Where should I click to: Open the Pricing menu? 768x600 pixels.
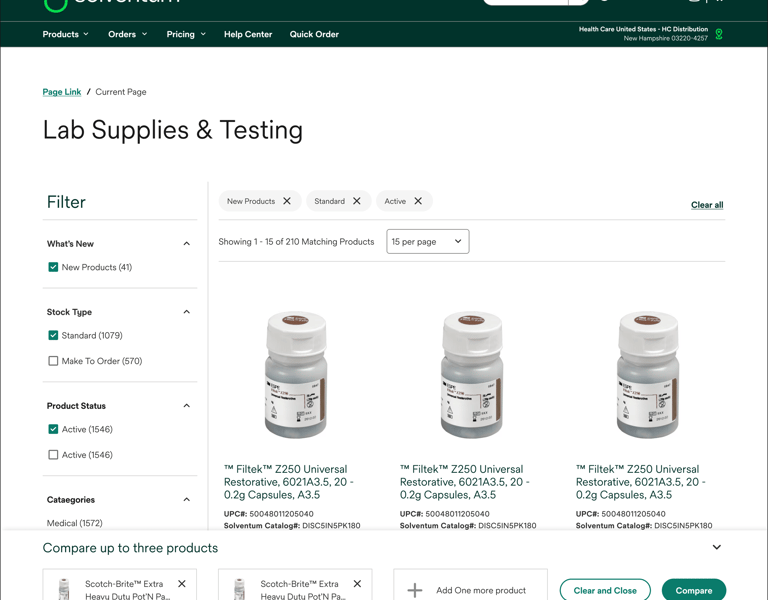(x=186, y=34)
